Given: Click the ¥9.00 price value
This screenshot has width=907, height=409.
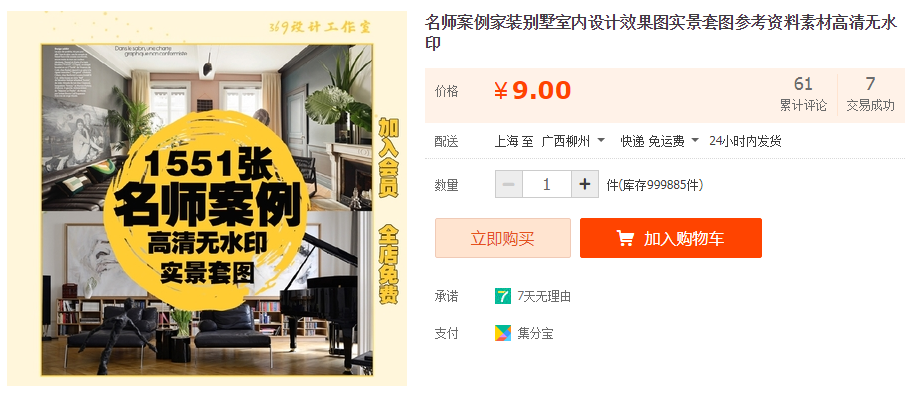Looking at the screenshot, I should [x=532, y=91].
